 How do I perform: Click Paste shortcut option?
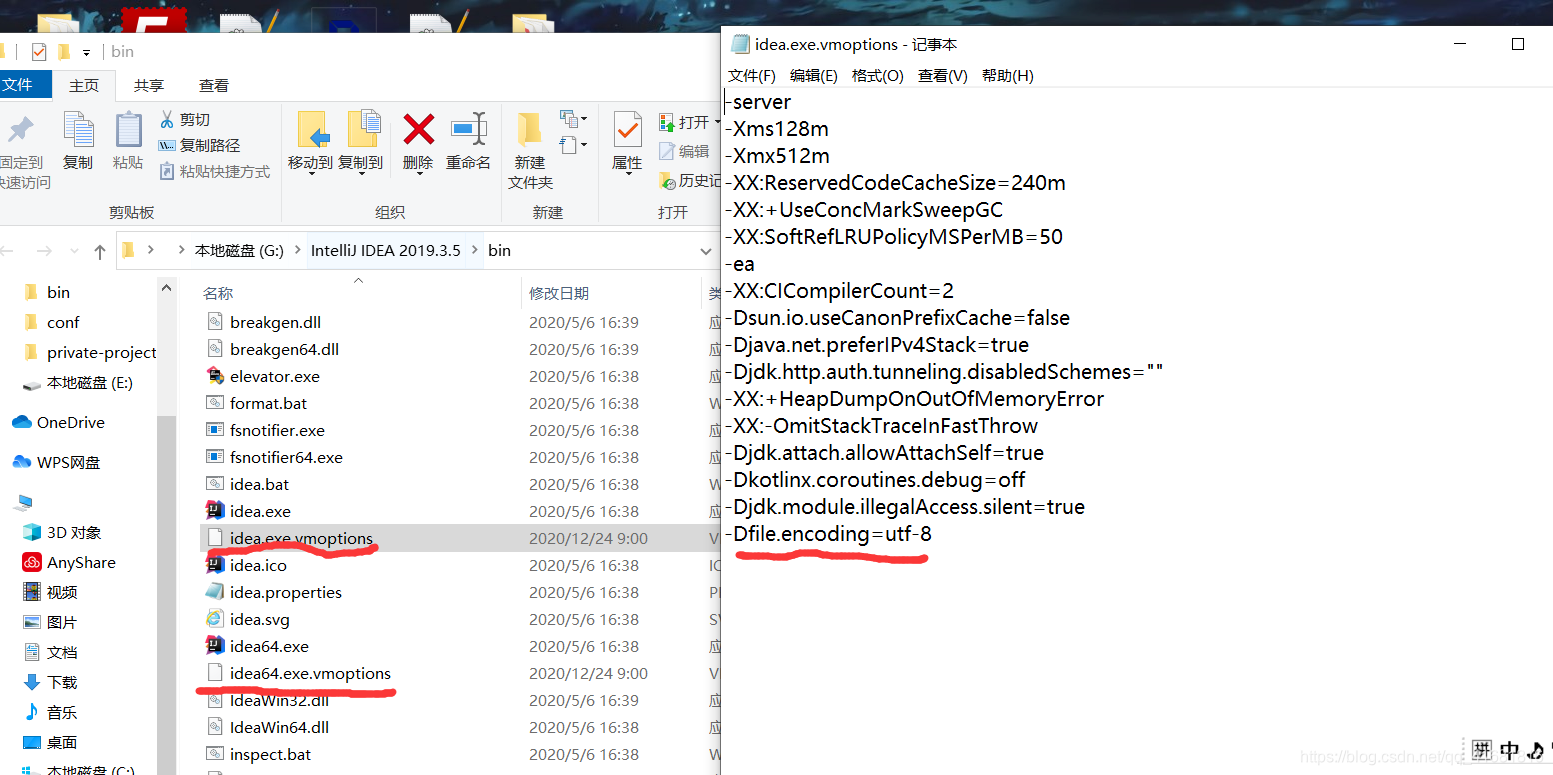coord(215,172)
